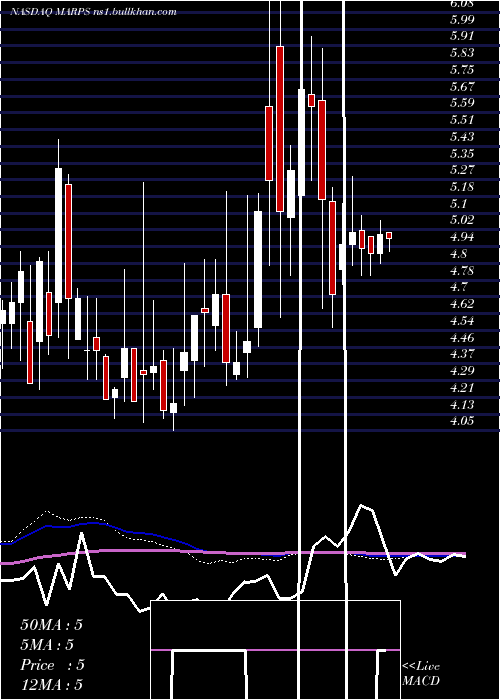
Task: Click the '5MA : 5' legend text
Action: click(x=47, y=645)
